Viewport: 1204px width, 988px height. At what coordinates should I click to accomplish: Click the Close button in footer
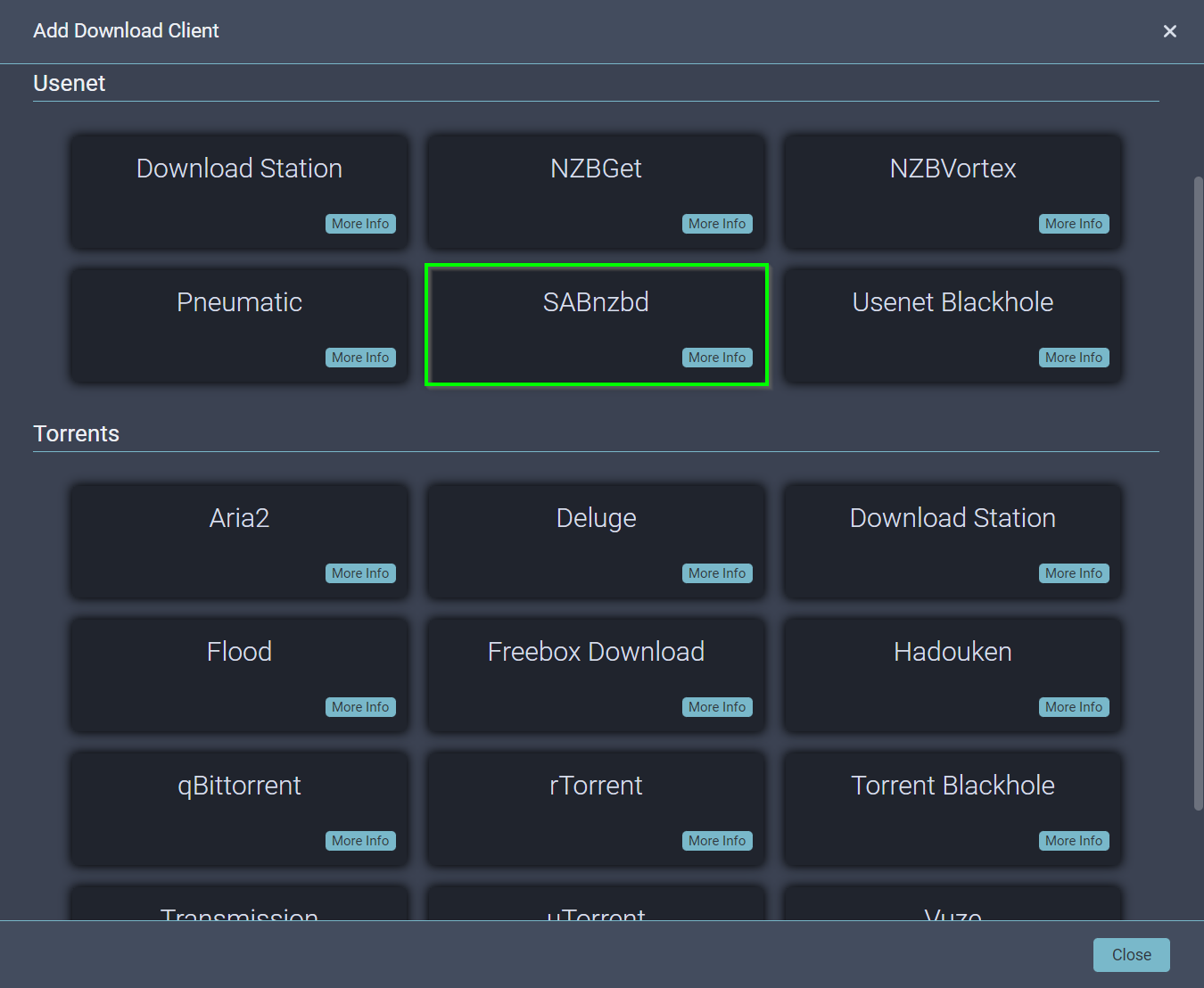click(1131, 955)
